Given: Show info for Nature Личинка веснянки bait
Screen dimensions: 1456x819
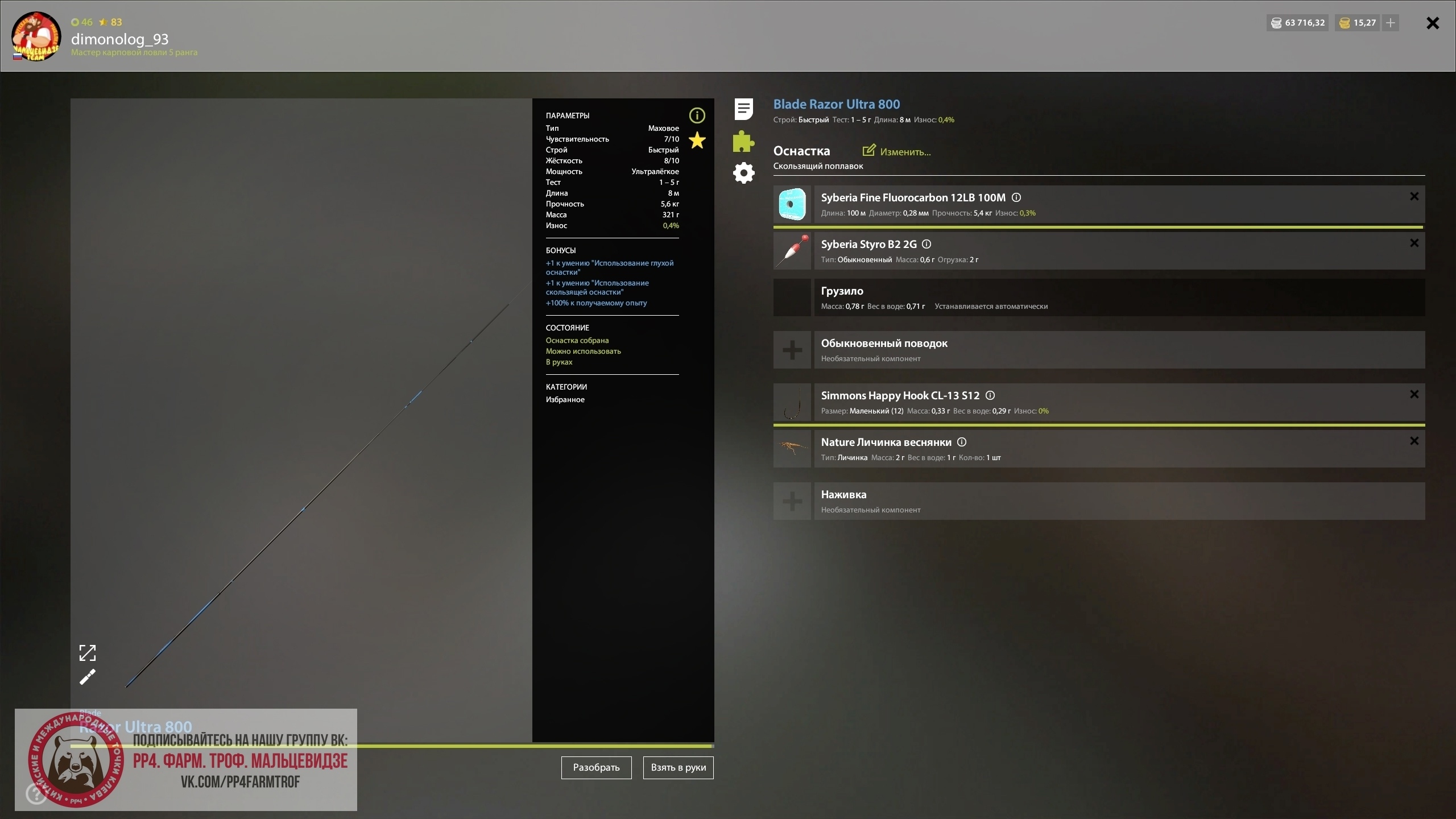Looking at the screenshot, I should pyautogui.click(x=962, y=442).
